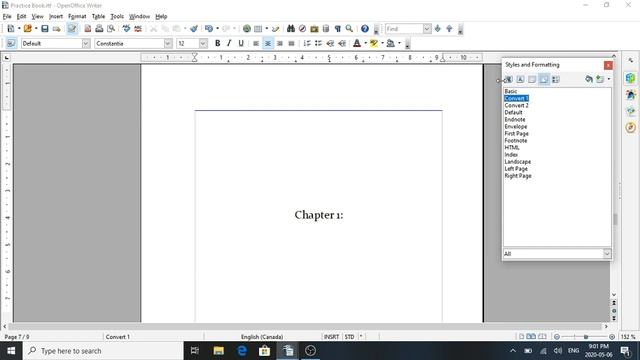Align text left
This screenshot has height=360, width=640.
[256, 43]
